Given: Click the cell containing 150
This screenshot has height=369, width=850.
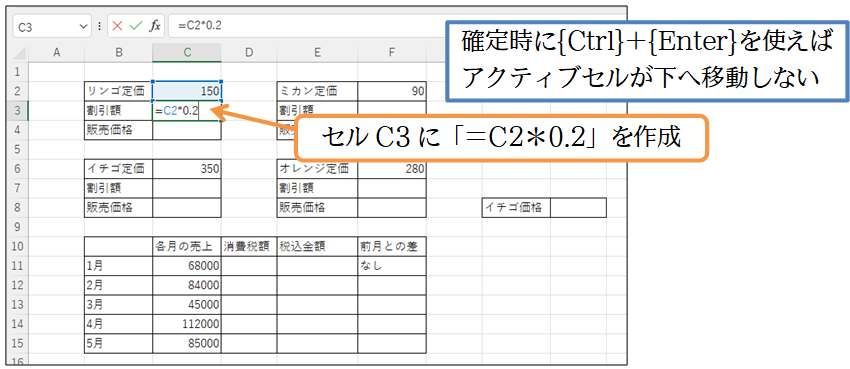Looking at the screenshot, I should [187, 91].
